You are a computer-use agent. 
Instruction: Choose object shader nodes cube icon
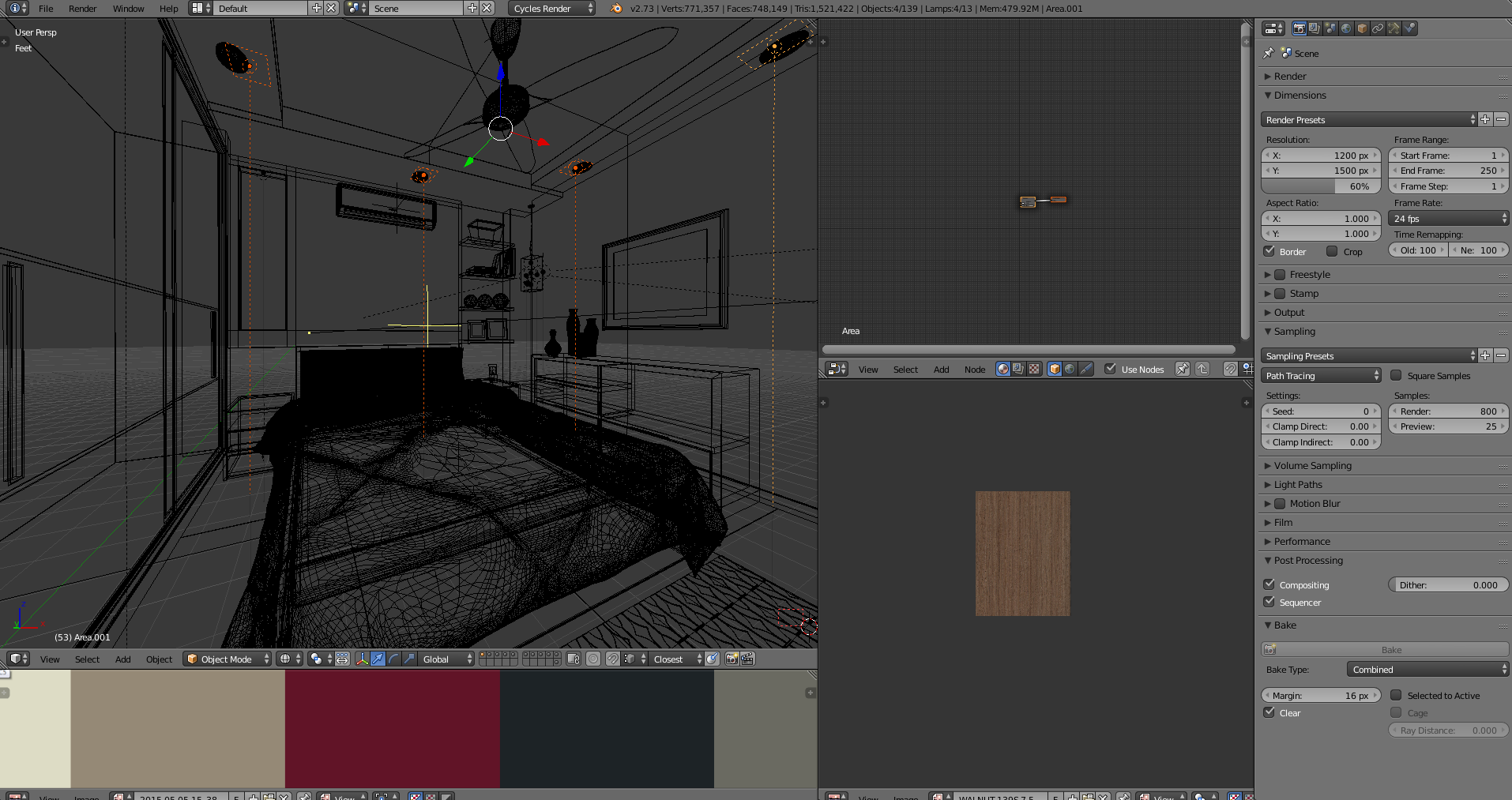pyautogui.click(x=1055, y=369)
